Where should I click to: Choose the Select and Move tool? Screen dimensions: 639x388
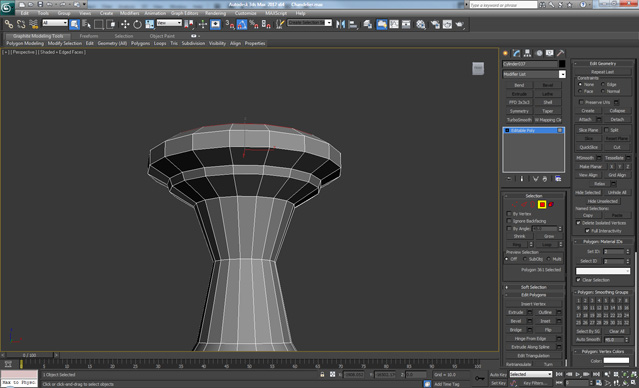click(125, 24)
